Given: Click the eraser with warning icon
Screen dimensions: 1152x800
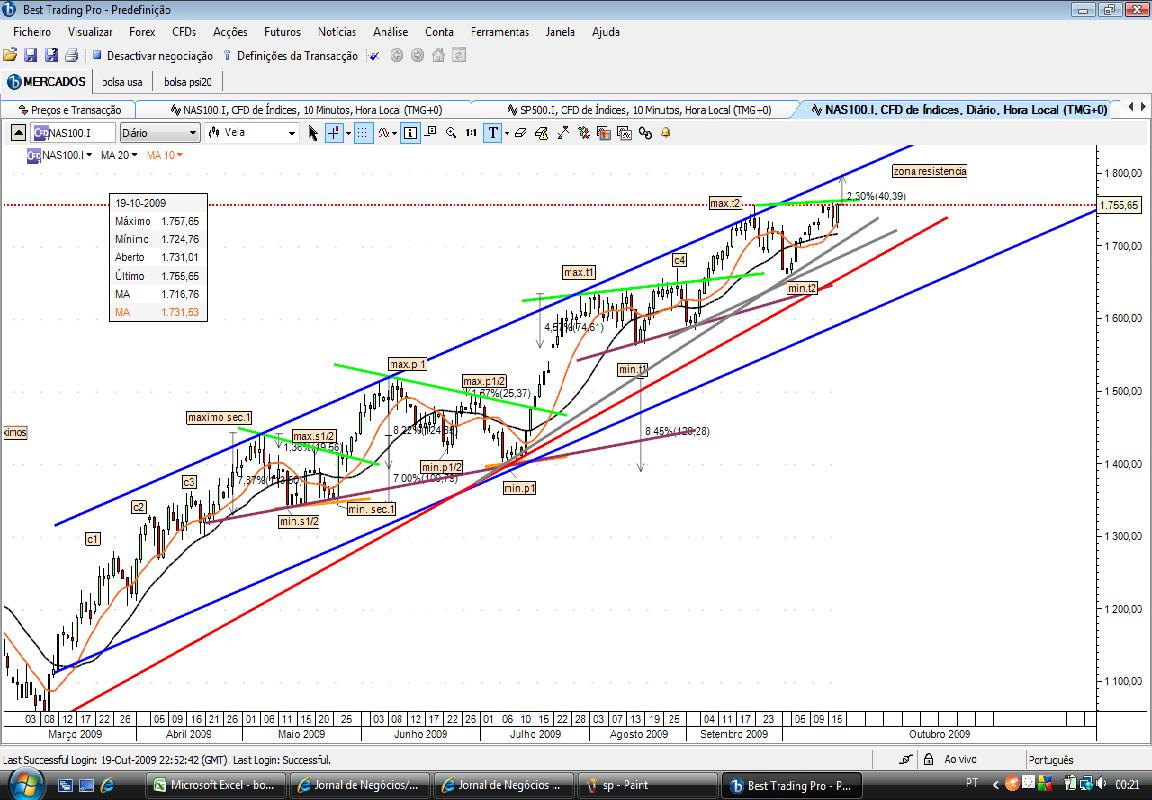Looking at the screenshot, I should (542, 133).
